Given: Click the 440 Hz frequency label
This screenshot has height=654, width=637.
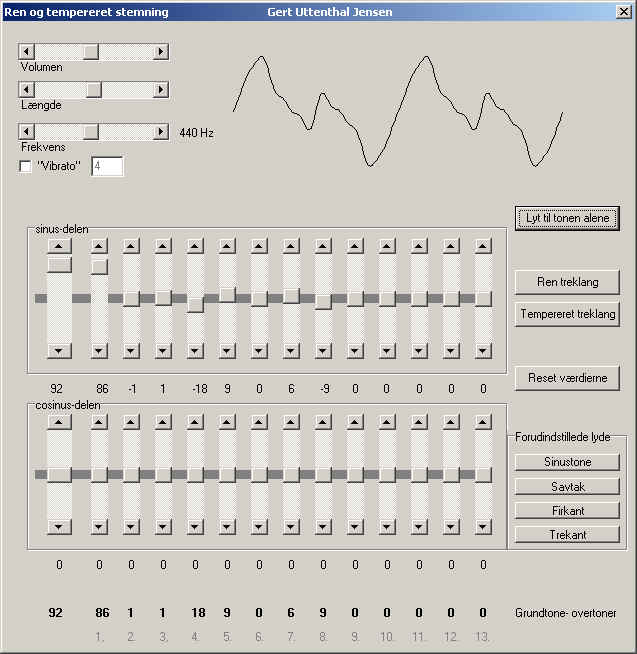Looking at the screenshot, I should [x=196, y=133].
